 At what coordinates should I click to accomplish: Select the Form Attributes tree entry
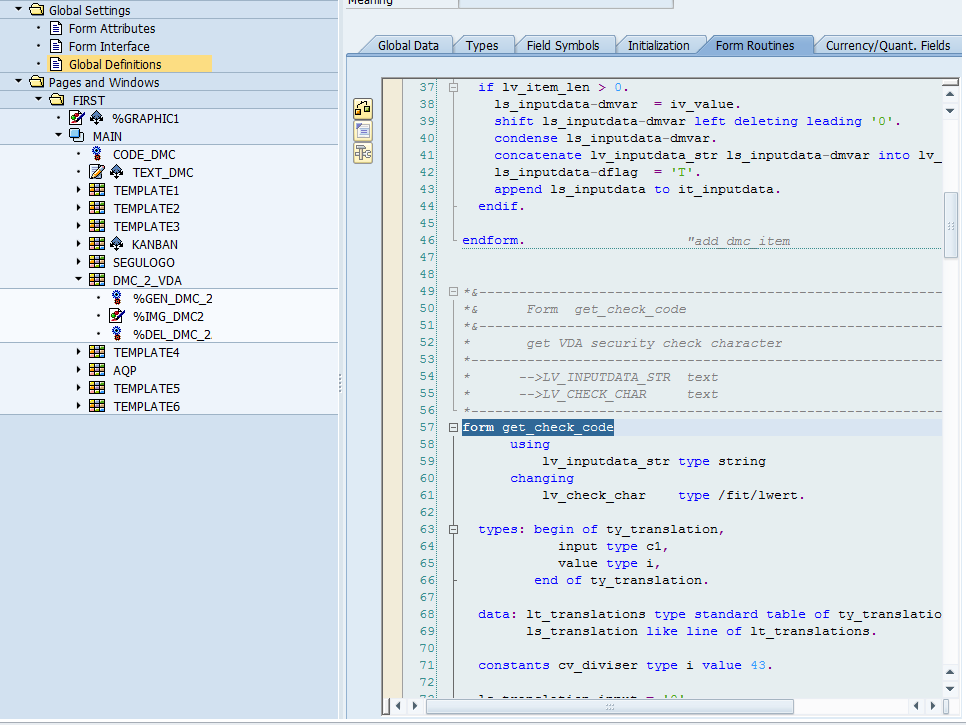[111, 28]
